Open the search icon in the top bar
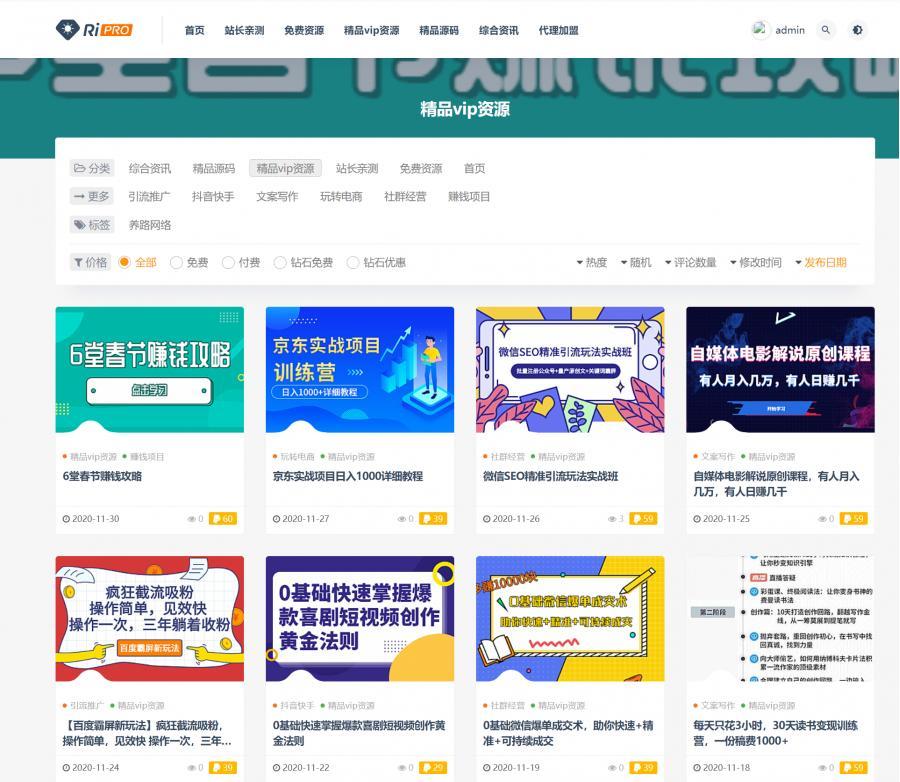The width and height of the screenshot is (900, 782). [825, 30]
